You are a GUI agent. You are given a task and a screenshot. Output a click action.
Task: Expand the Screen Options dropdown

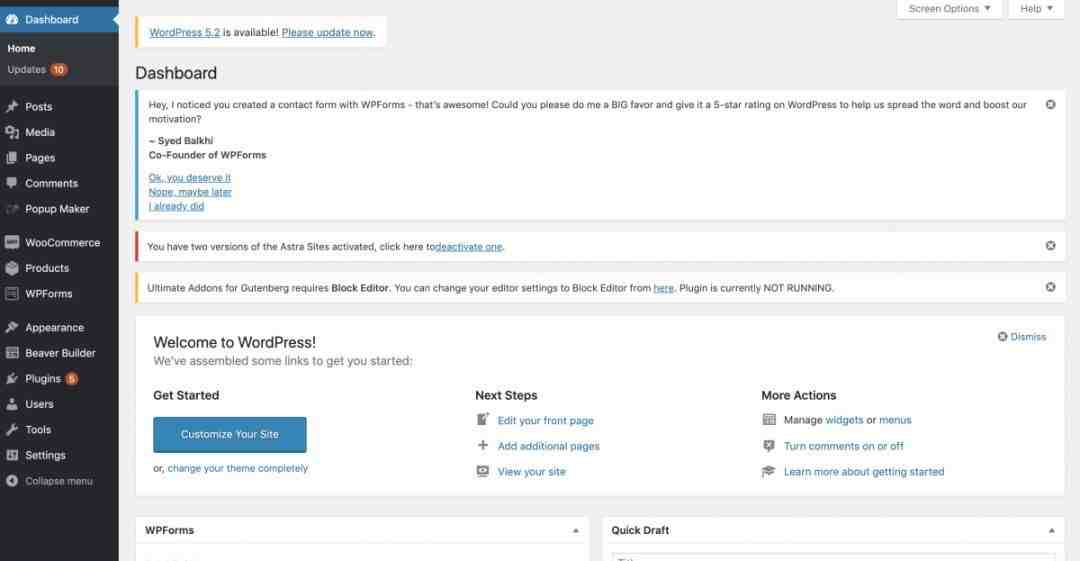click(949, 9)
